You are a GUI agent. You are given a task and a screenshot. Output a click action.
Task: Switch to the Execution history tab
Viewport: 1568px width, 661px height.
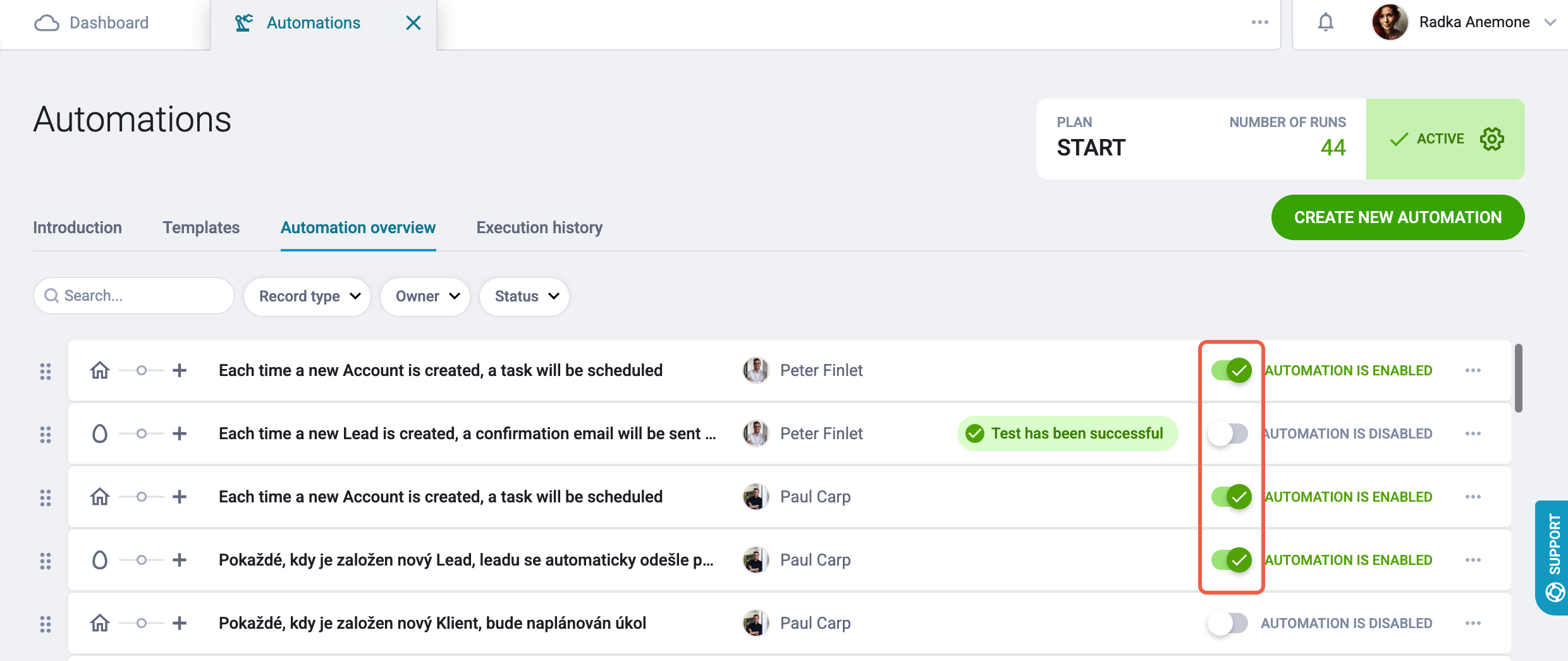point(539,227)
